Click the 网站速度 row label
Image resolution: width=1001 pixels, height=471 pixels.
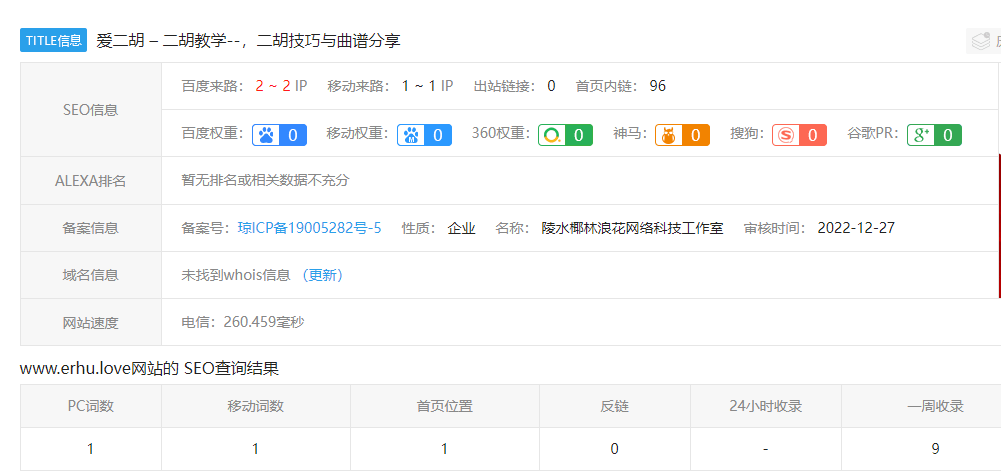click(91, 322)
